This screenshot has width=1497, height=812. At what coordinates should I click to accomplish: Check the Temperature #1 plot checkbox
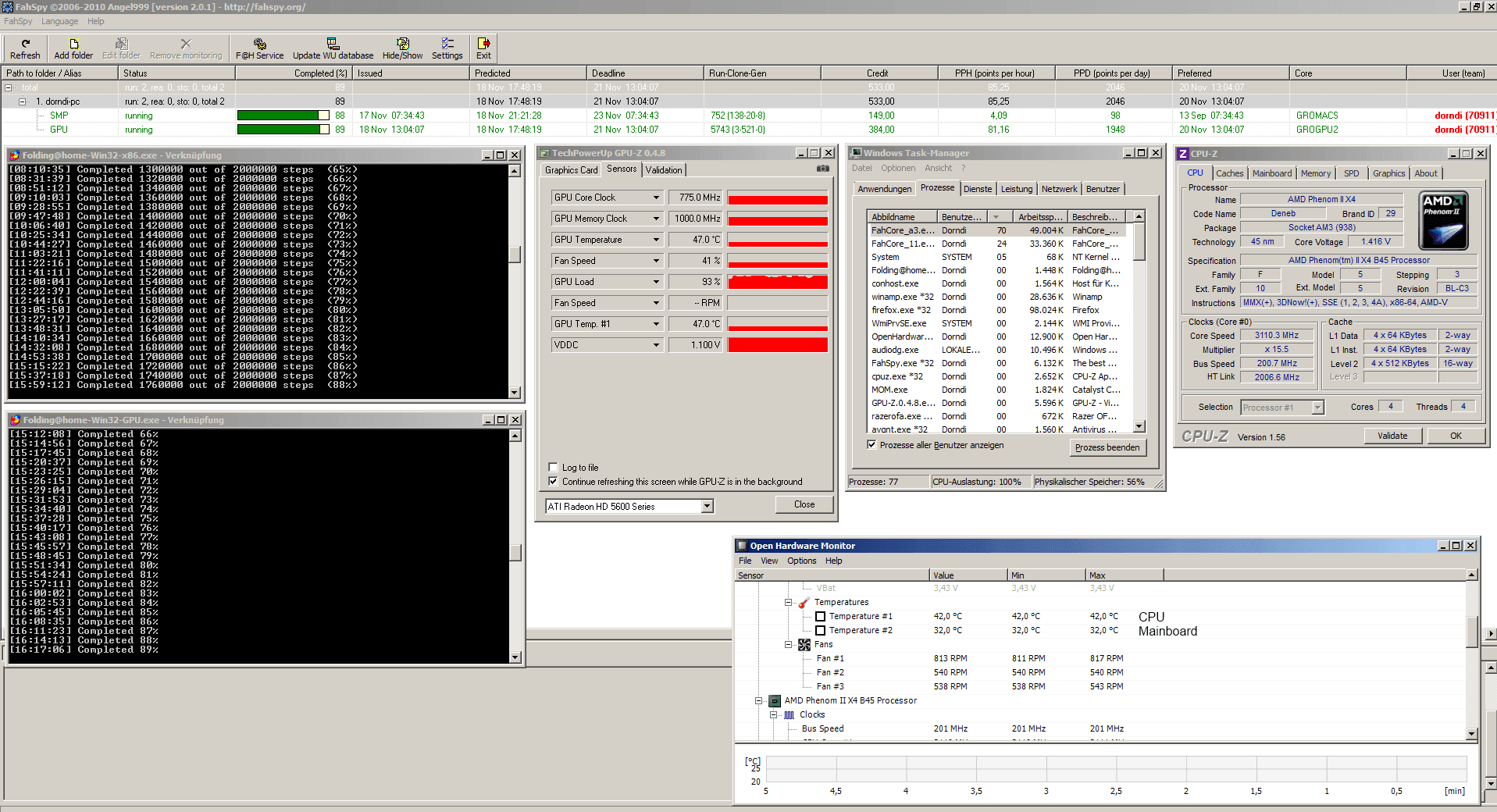tap(820, 617)
